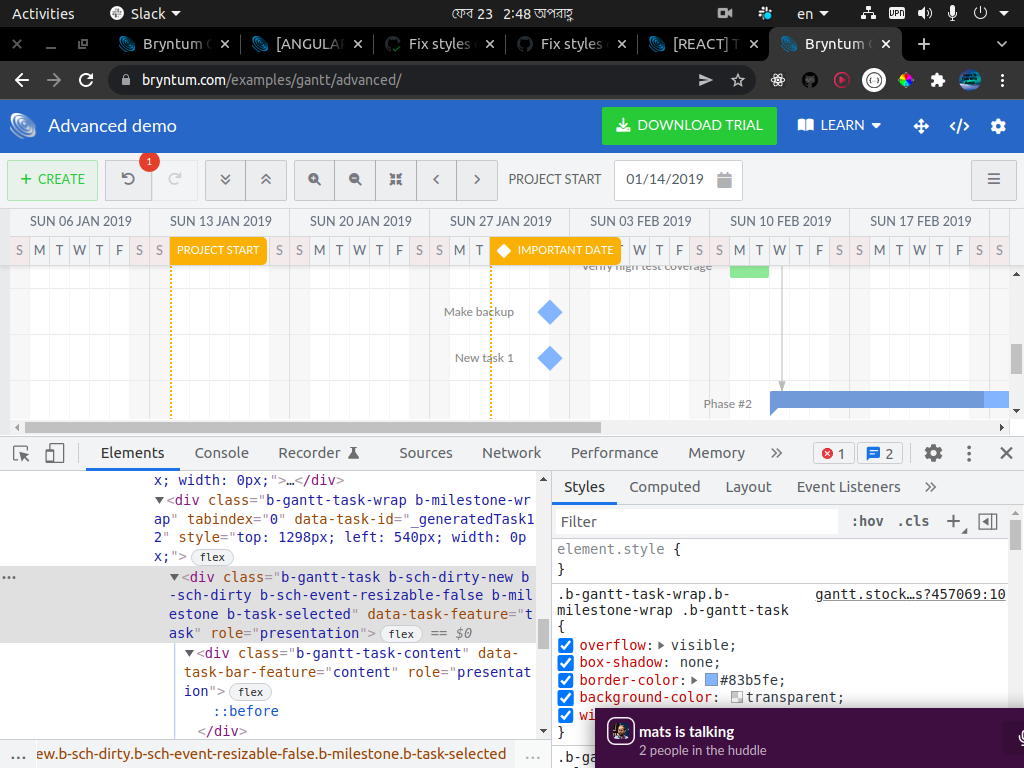1024x768 pixels.
Task: Click the Make backup milestone diamond
Action: (548, 312)
